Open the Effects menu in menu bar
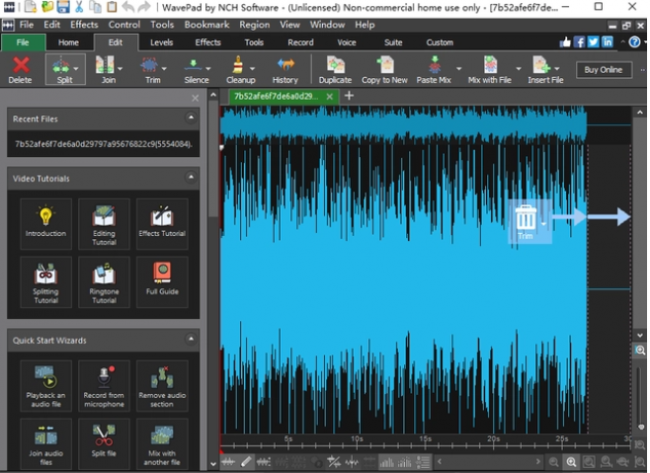This screenshot has width=650, height=473. pyautogui.click(x=84, y=25)
